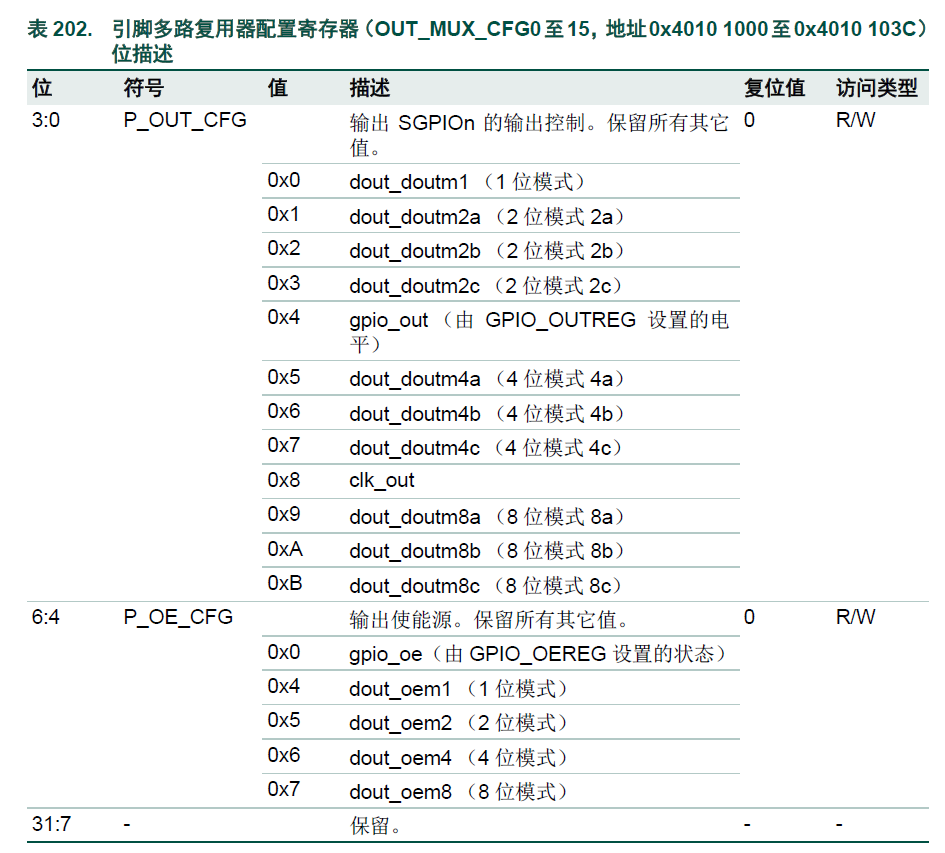Click the 'dout_doutm1' description
The height and width of the screenshot is (853, 945).
coord(468,181)
